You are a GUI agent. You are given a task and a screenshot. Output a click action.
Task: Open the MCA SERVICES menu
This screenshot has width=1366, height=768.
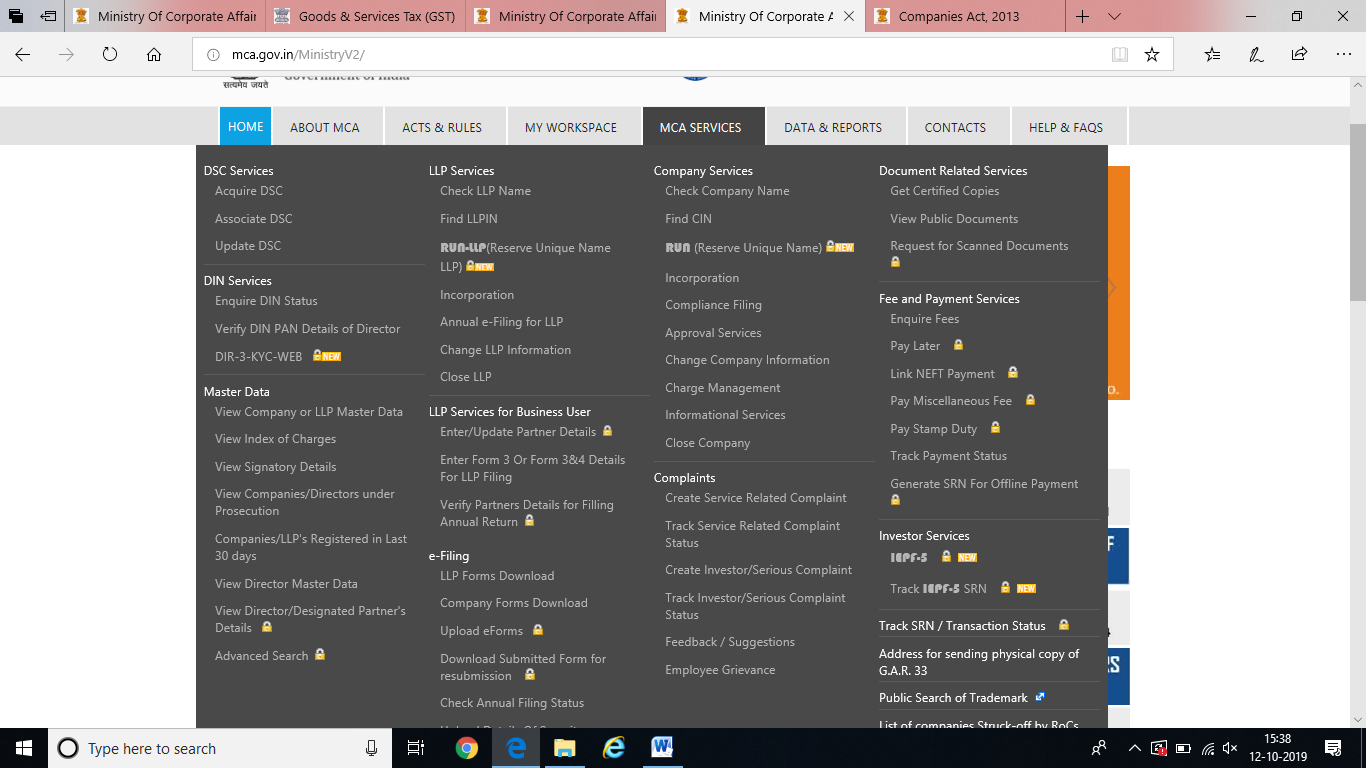[700, 127]
